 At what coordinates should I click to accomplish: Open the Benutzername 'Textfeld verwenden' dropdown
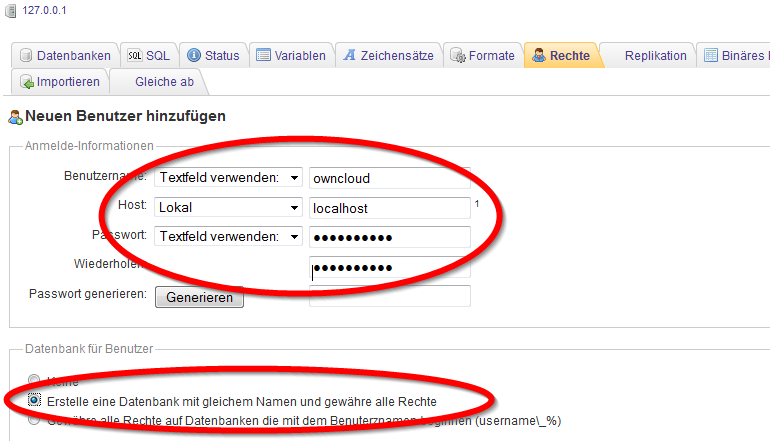coord(228,178)
